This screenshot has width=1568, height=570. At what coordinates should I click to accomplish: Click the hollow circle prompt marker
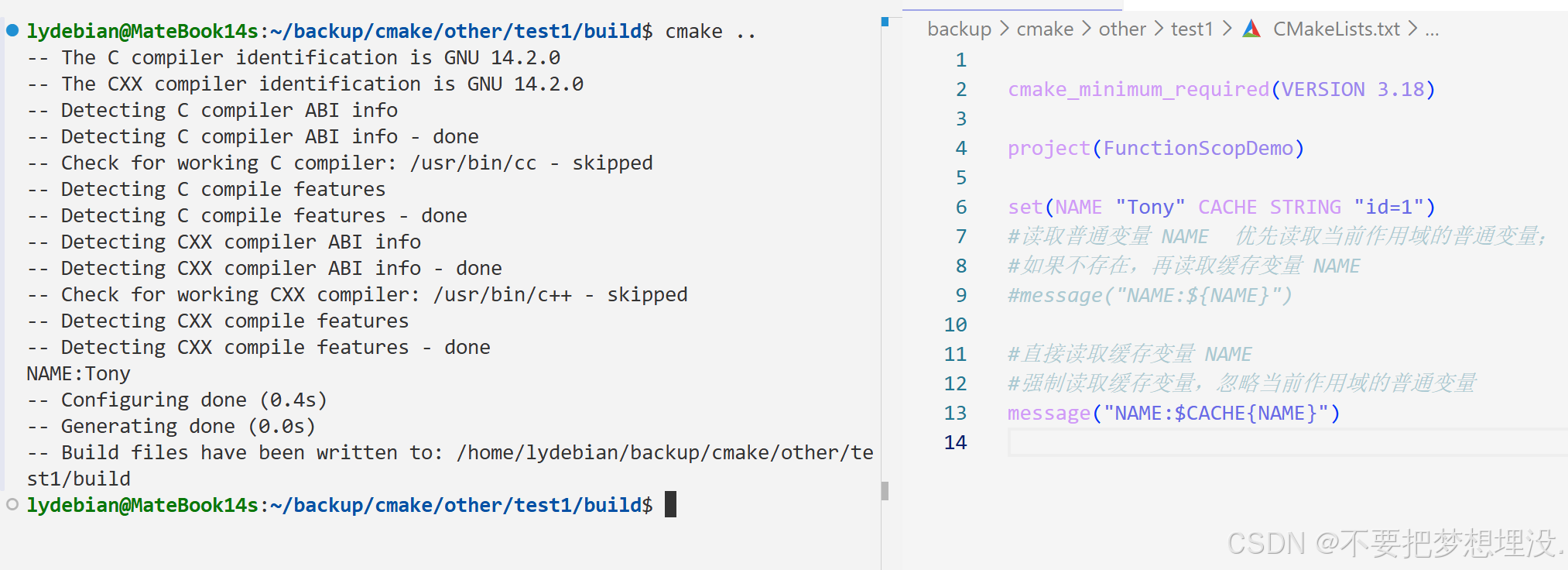coord(12,504)
